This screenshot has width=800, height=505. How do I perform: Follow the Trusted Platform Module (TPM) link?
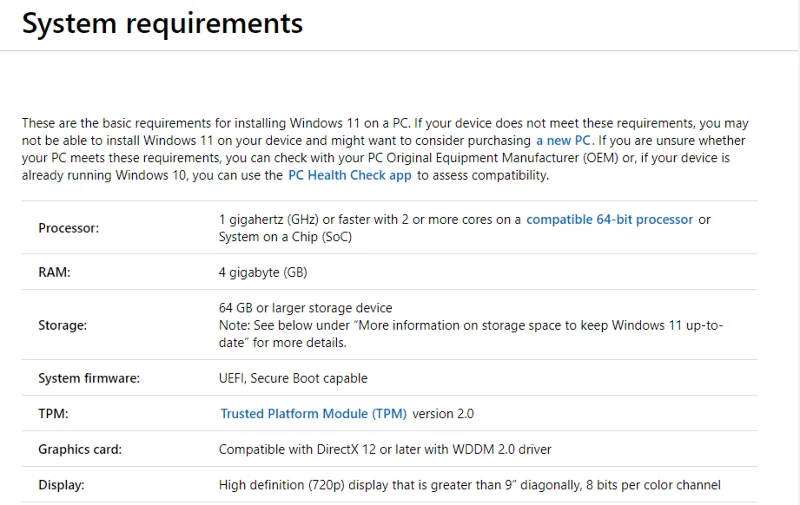click(314, 413)
